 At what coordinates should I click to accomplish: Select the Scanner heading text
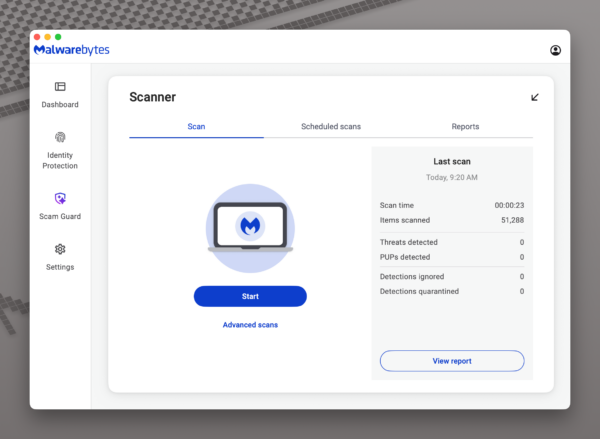coord(153,97)
